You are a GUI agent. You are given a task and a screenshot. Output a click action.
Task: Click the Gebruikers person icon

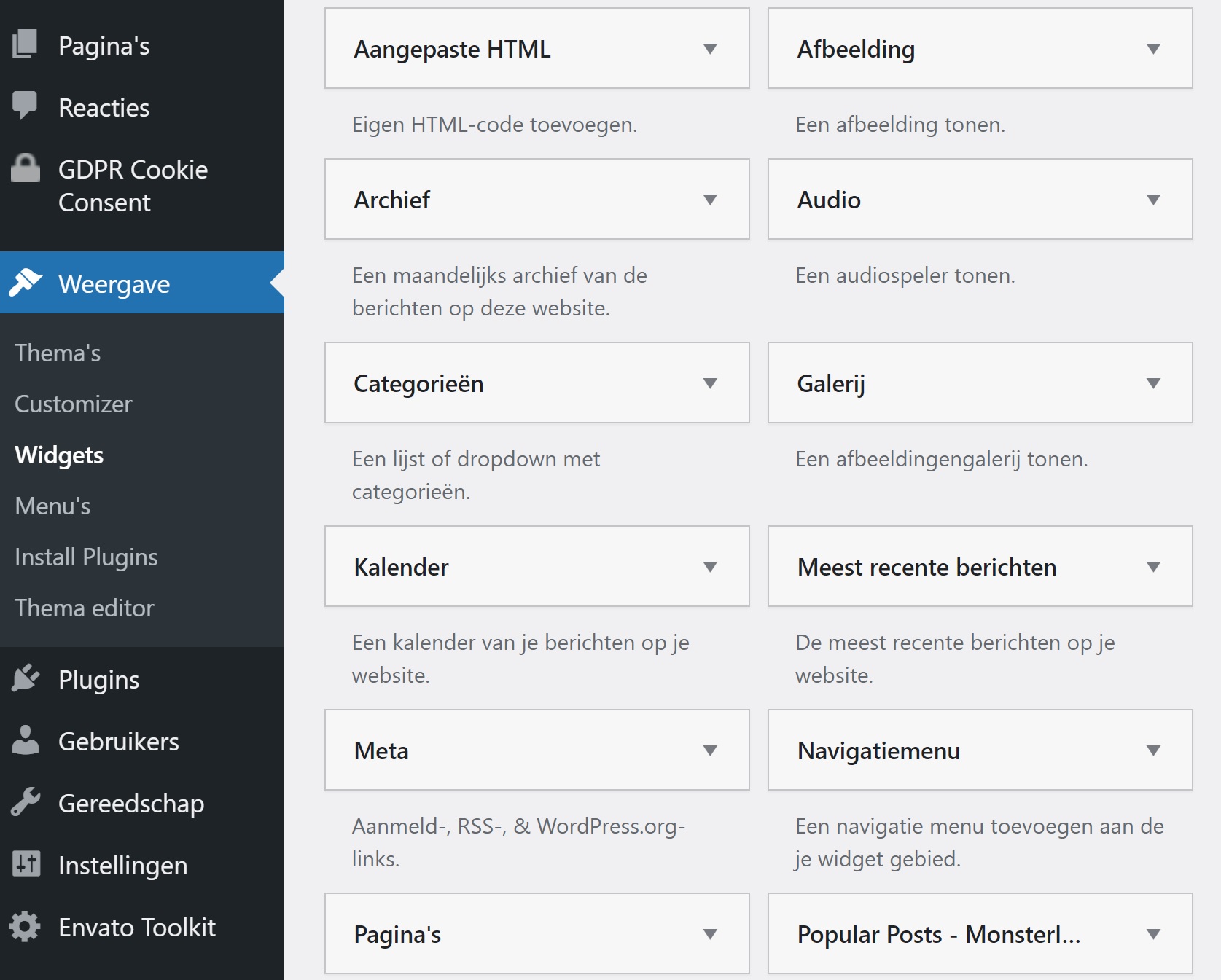point(25,740)
